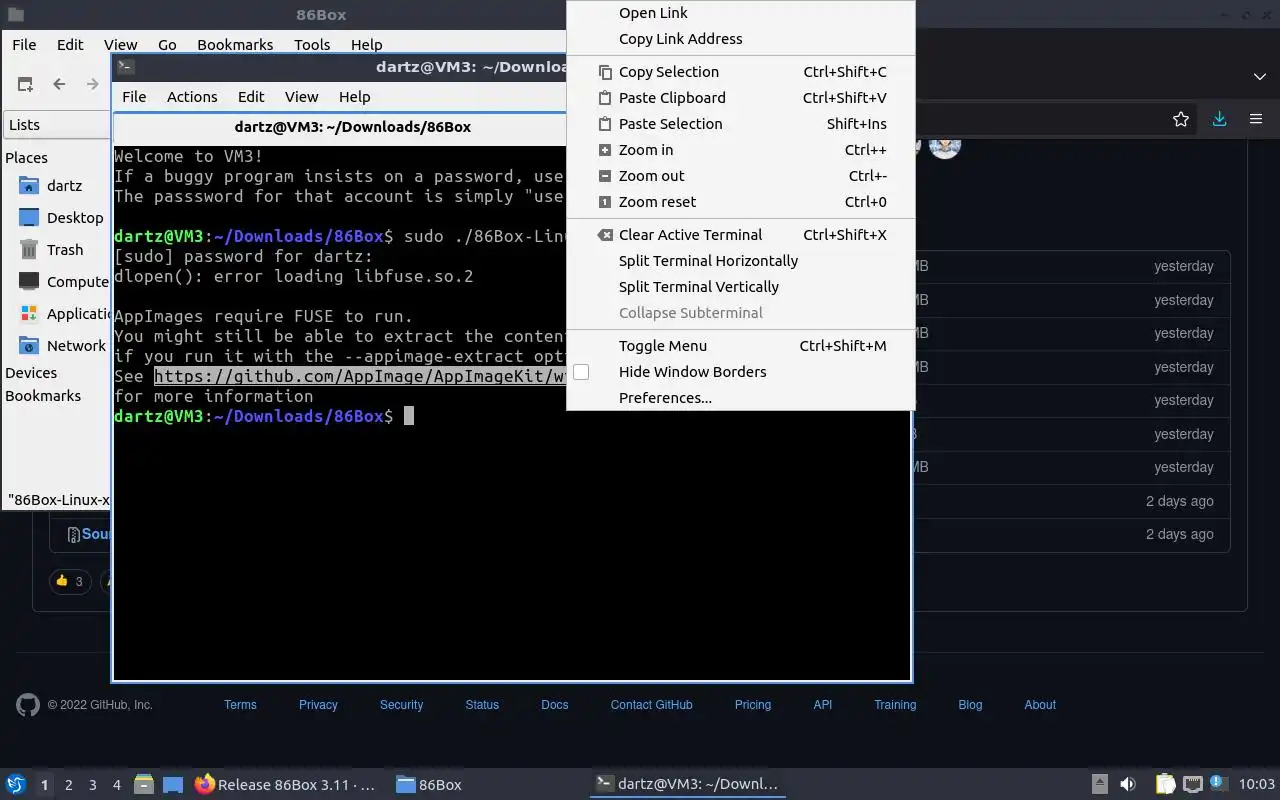
Task: Expand the Firefox list all tabs chevron
Action: 1259,76
